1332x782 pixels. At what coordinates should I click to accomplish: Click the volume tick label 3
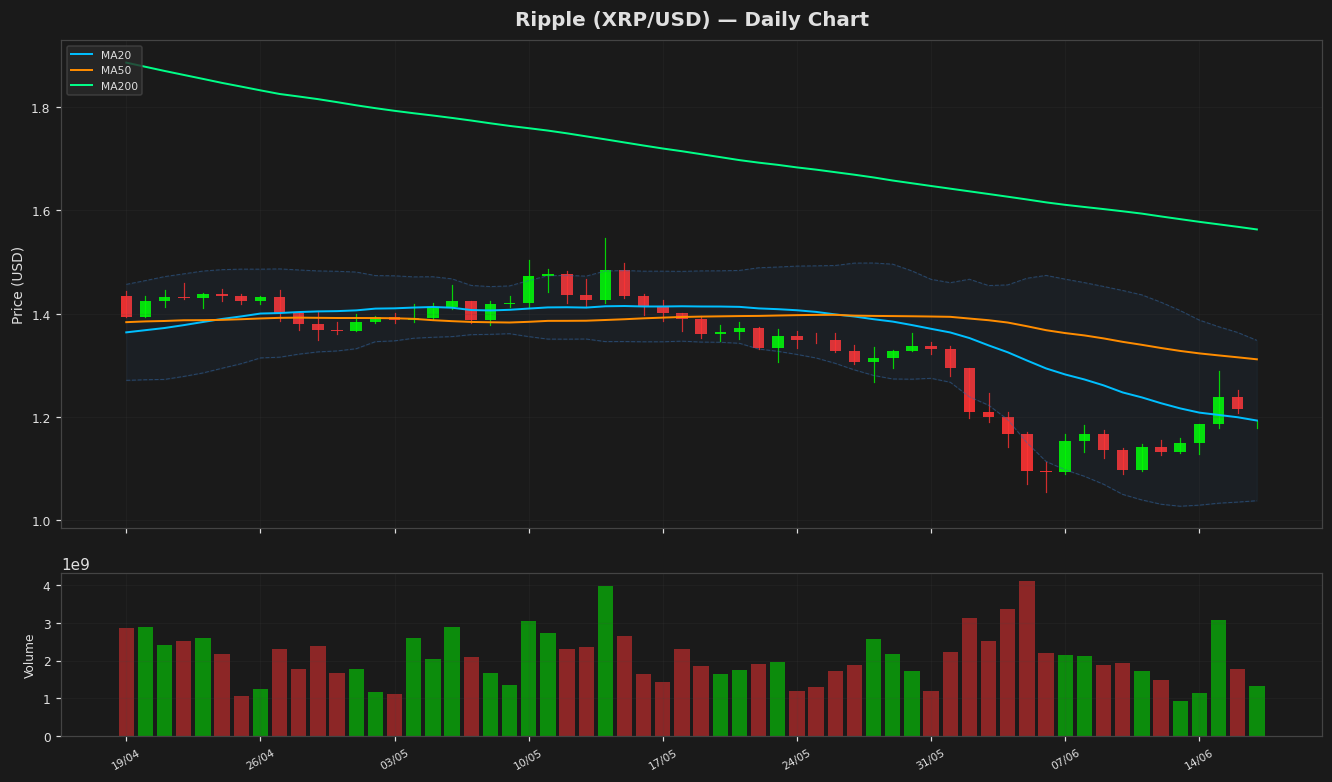[x=48, y=624]
